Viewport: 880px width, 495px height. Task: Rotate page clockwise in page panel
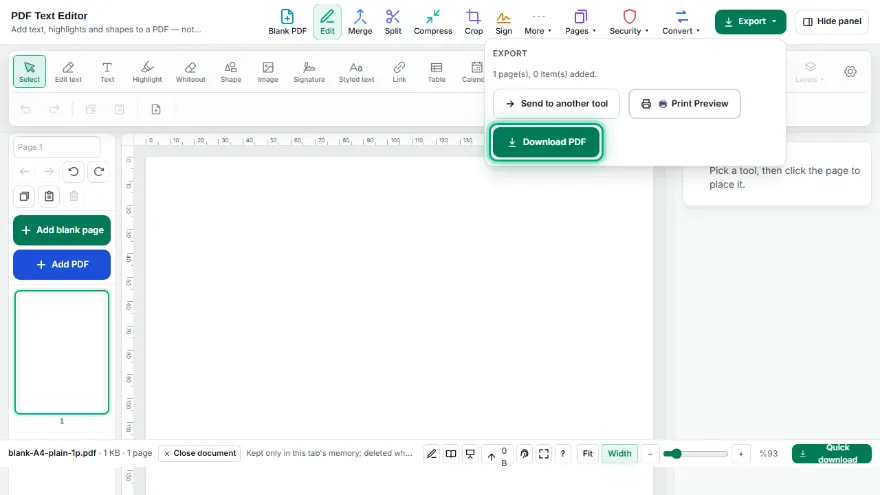99,172
